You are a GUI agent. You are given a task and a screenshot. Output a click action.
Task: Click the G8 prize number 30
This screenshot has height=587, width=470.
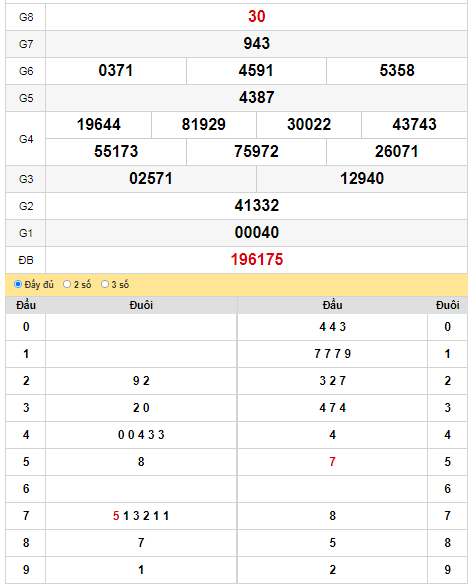(257, 16)
